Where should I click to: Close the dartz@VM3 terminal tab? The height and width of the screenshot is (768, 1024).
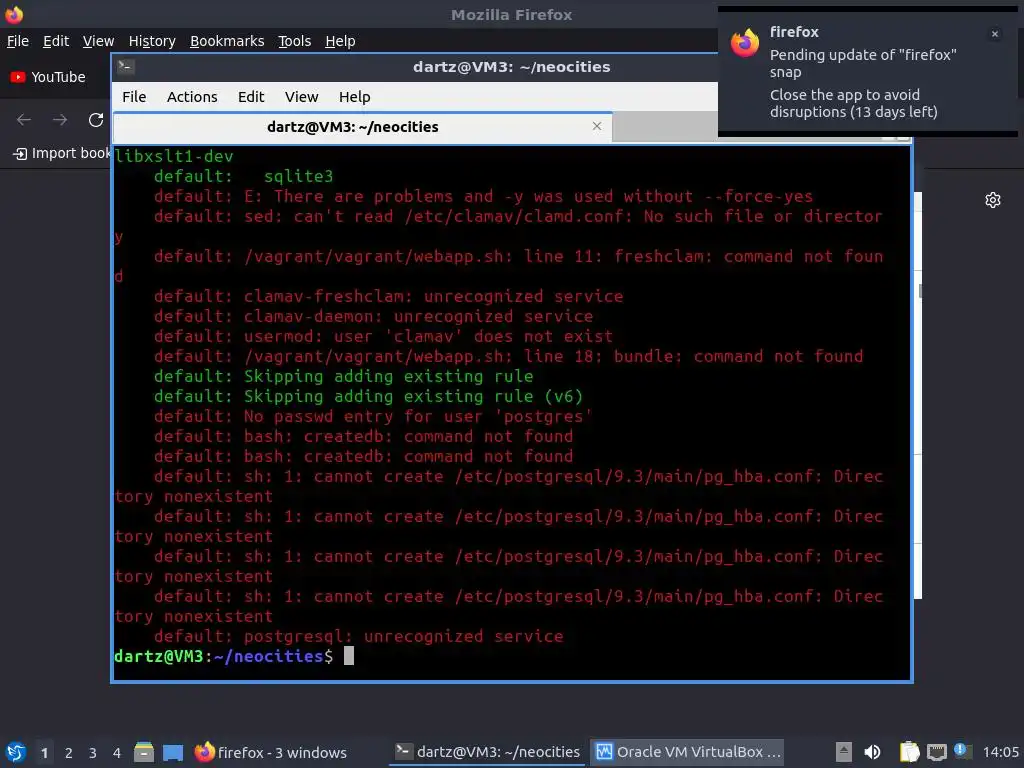pyautogui.click(x=597, y=126)
